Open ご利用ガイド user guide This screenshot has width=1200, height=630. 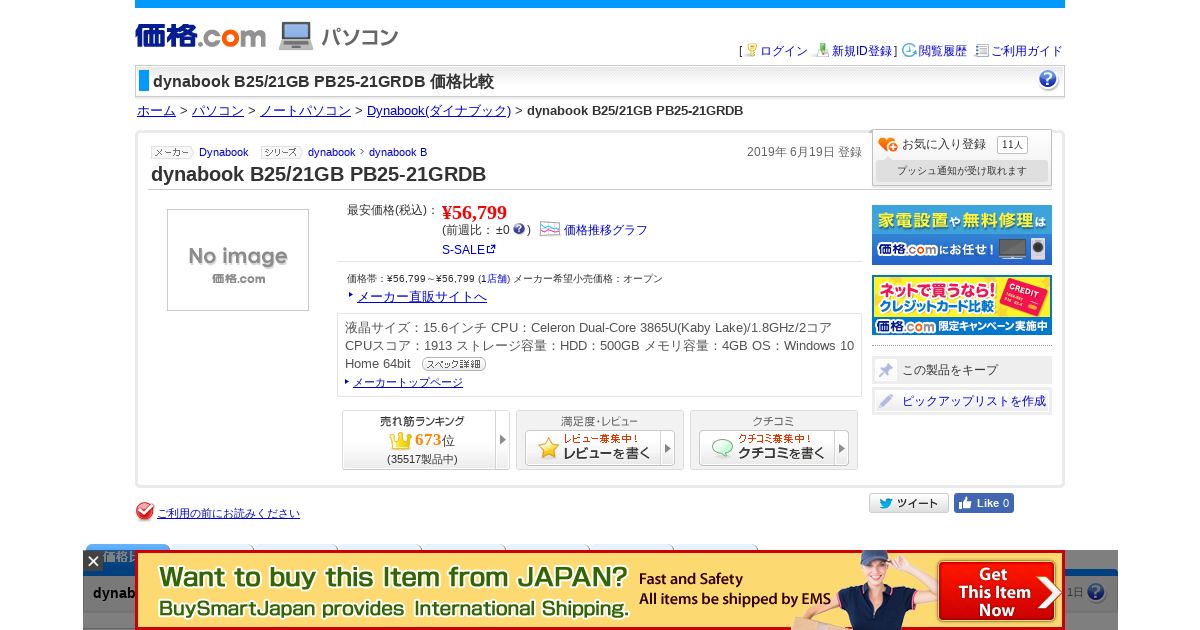tap(1026, 51)
